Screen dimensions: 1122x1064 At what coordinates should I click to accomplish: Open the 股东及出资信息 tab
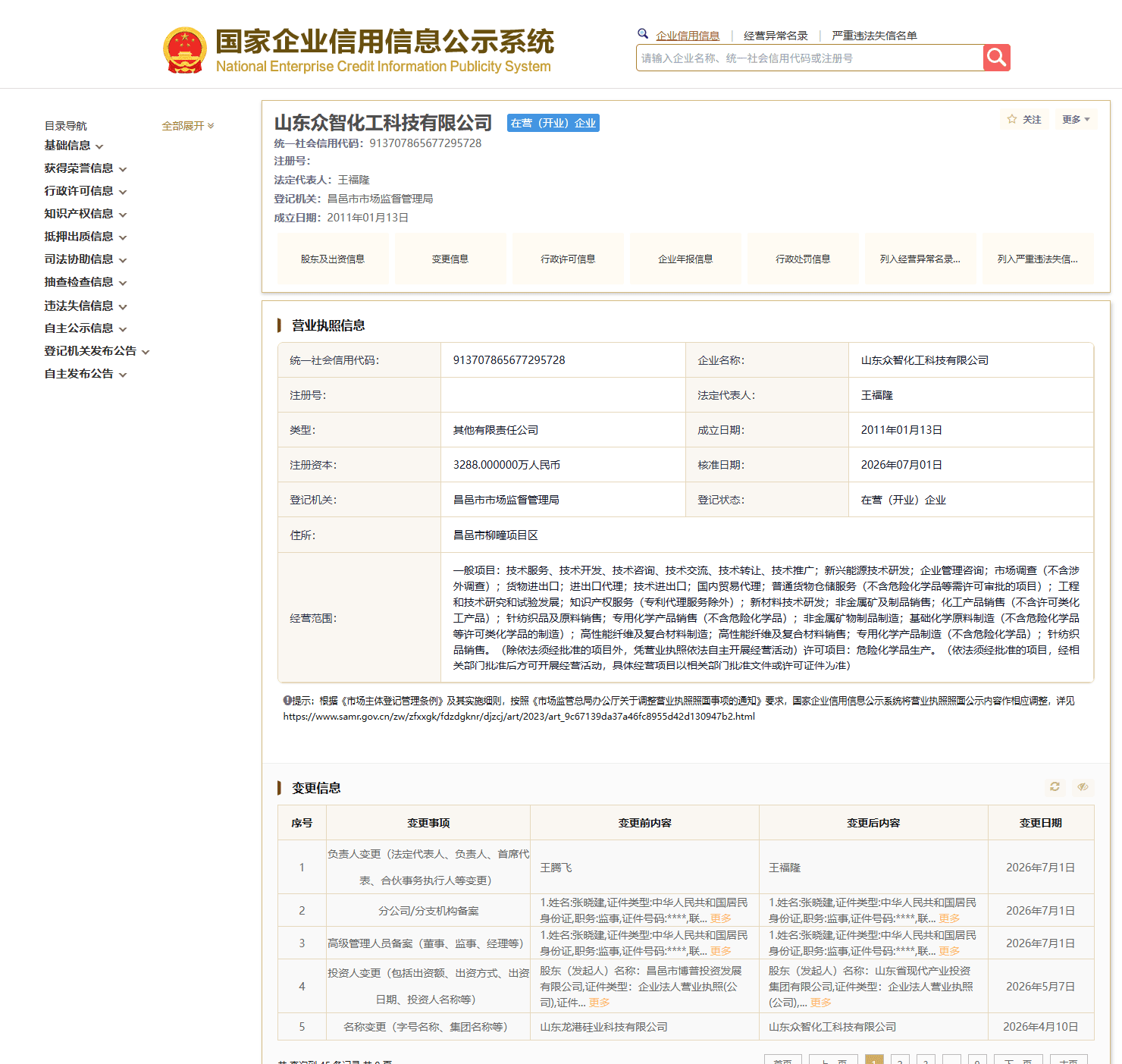(x=333, y=259)
